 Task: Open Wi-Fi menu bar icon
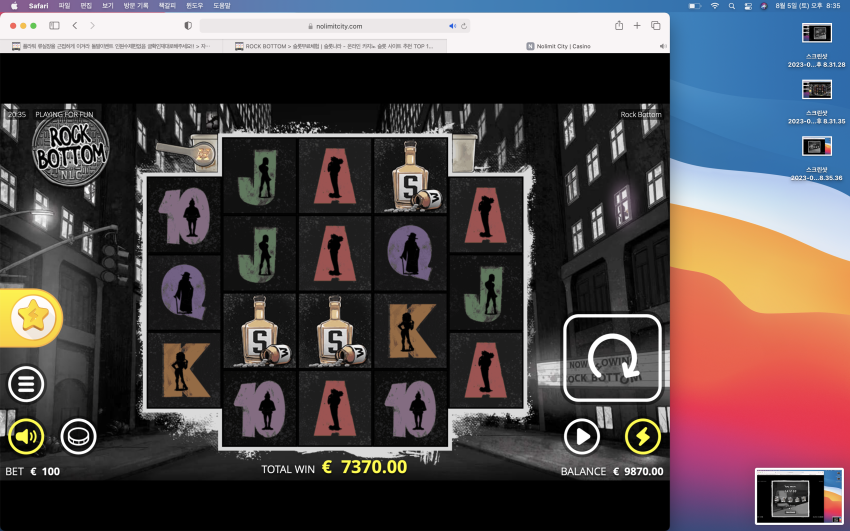(714, 5)
